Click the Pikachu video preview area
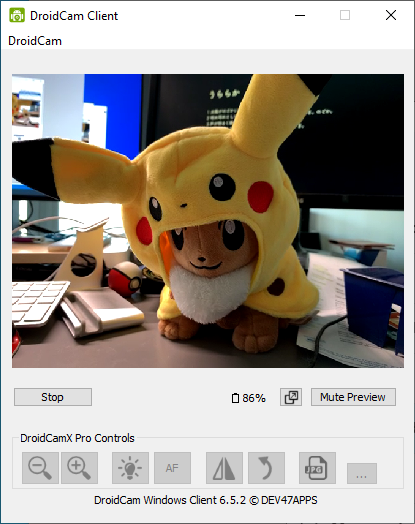Screen dimensions: 415x524 pos(208,221)
